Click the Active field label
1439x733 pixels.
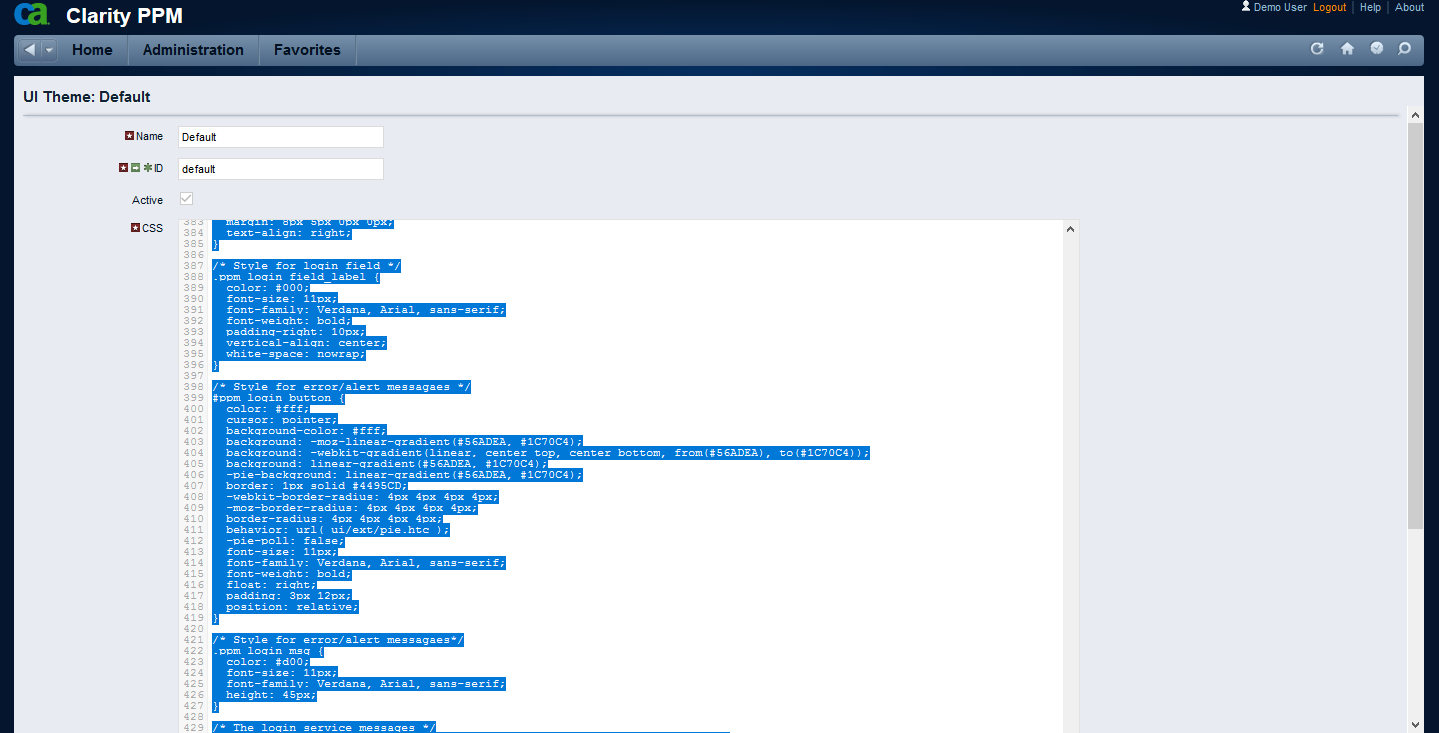pos(147,200)
